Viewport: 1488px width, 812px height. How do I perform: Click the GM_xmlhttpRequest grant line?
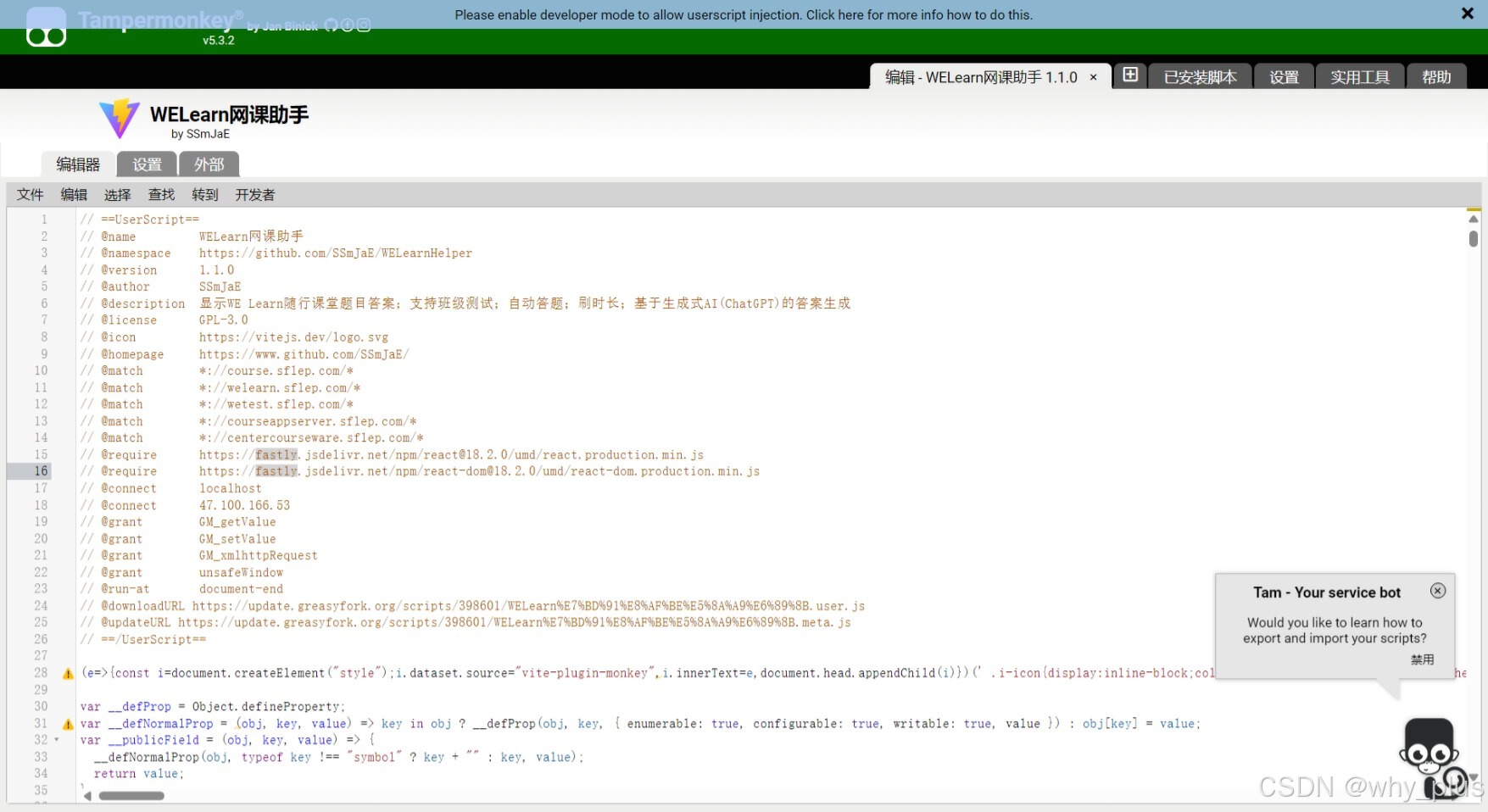[x=259, y=556]
